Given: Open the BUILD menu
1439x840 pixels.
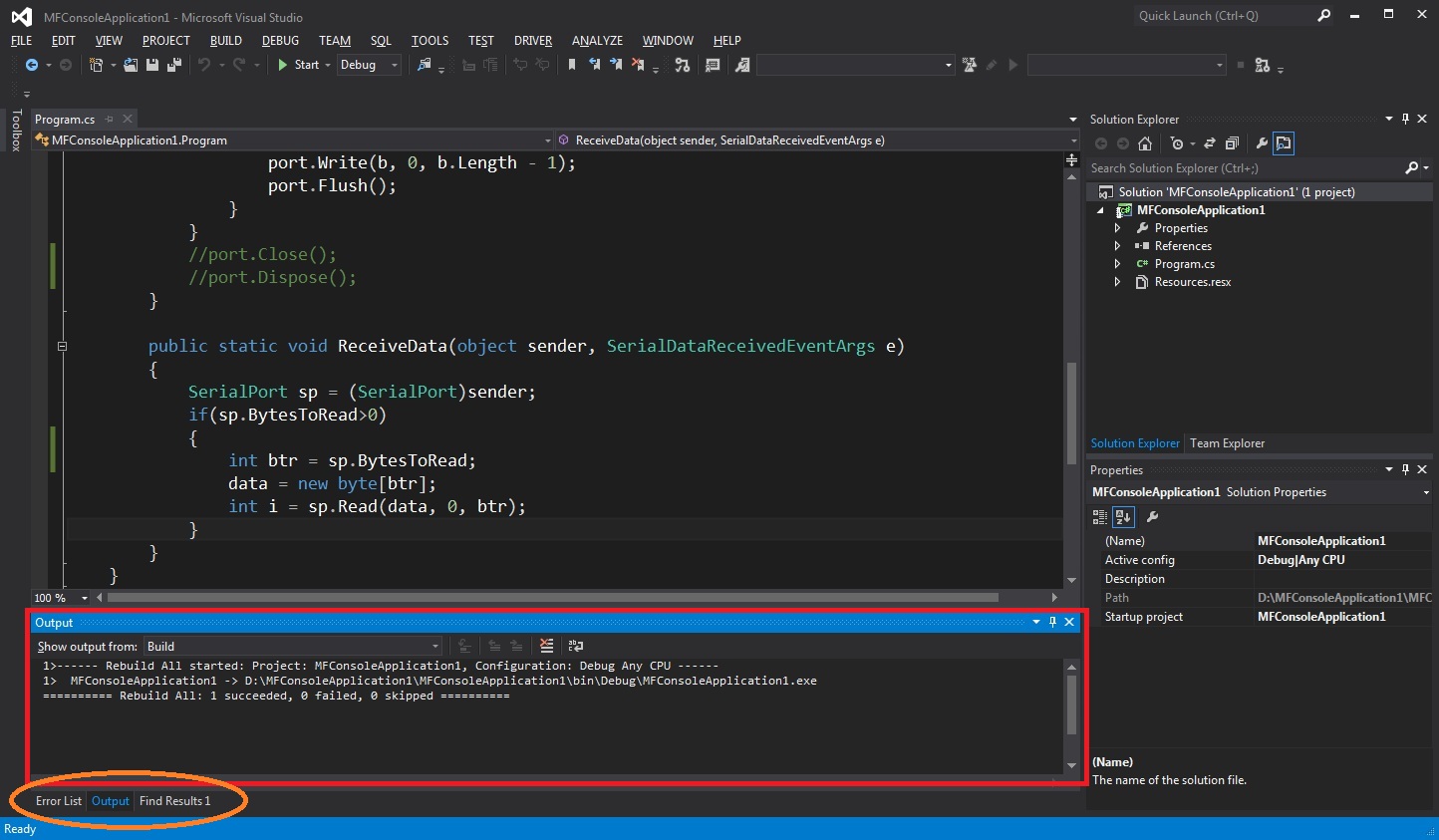Looking at the screenshot, I should 225,41.
